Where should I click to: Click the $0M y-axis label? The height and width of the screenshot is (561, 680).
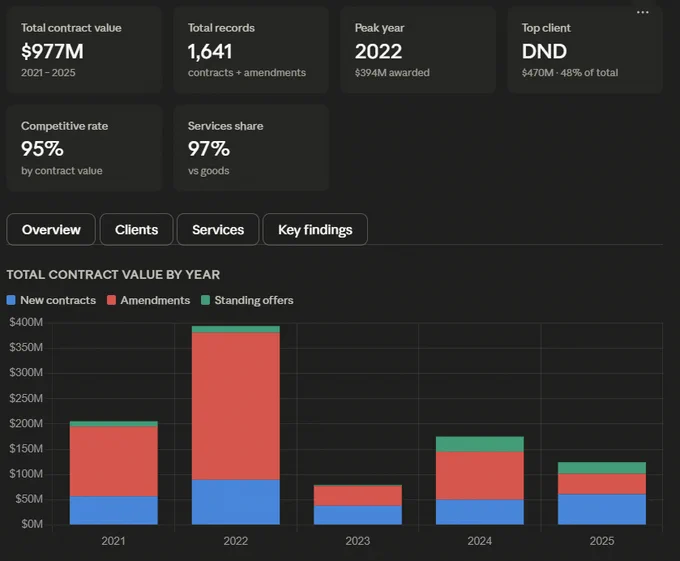(x=32, y=524)
